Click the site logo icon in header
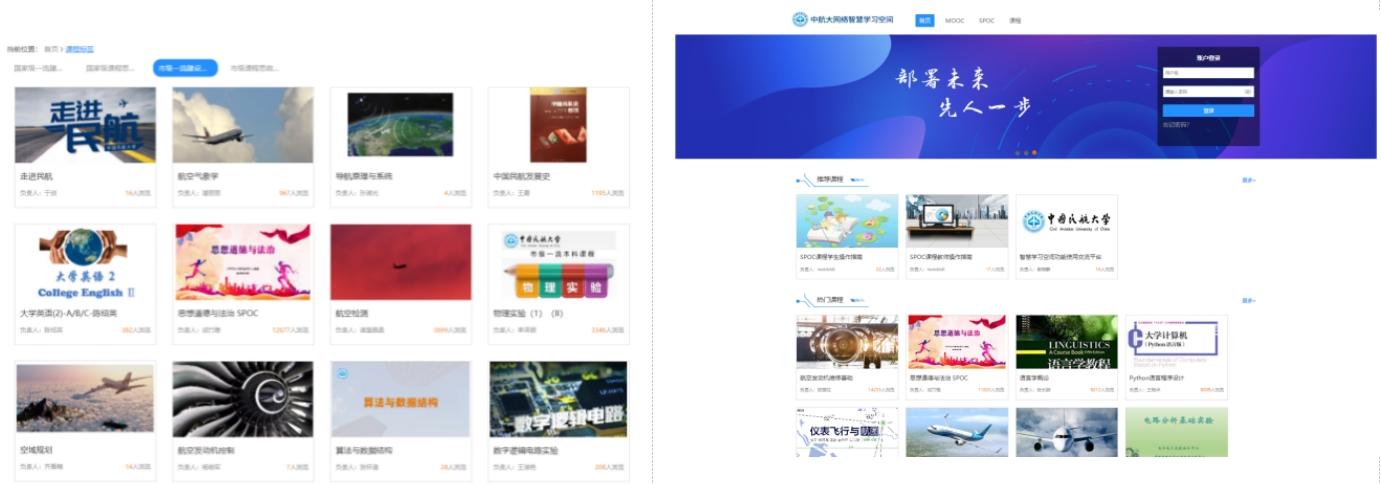This screenshot has width=1381, height=484. pyautogui.click(x=799, y=19)
